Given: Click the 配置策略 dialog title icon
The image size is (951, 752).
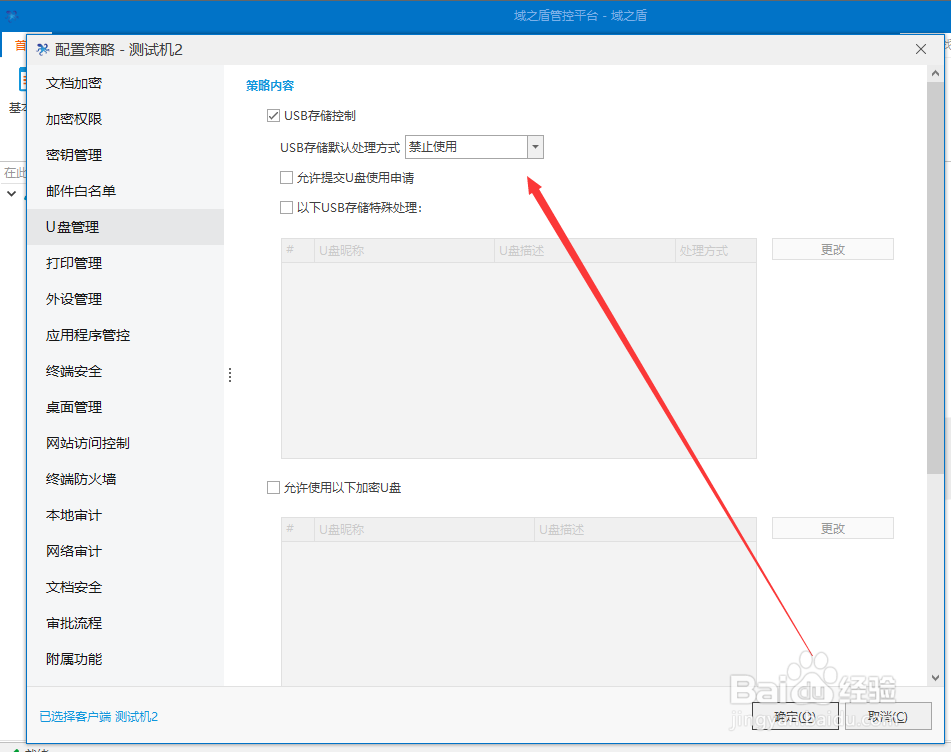Looking at the screenshot, I should point(42,50).
